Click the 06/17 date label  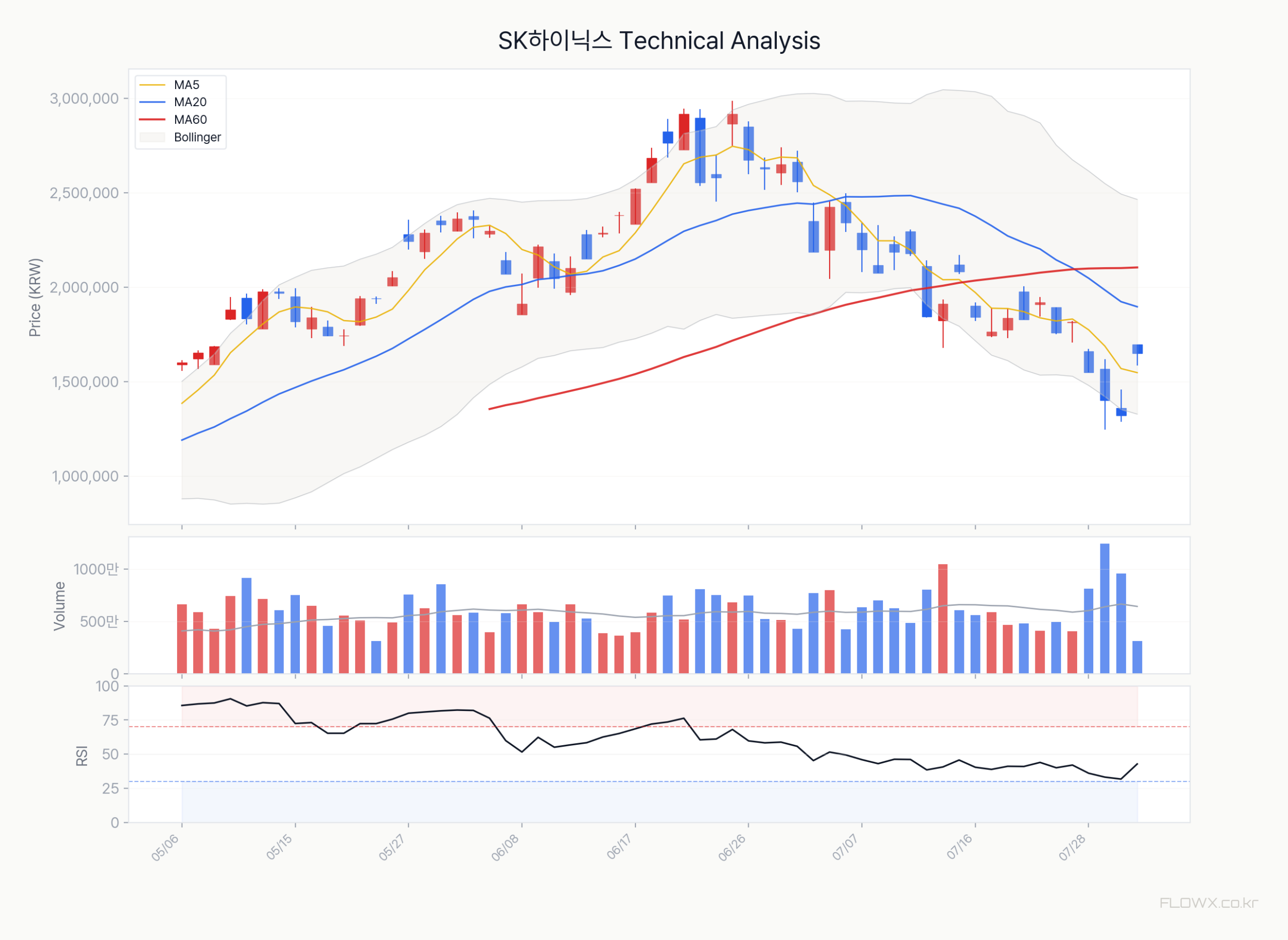(x=620, y=847)
